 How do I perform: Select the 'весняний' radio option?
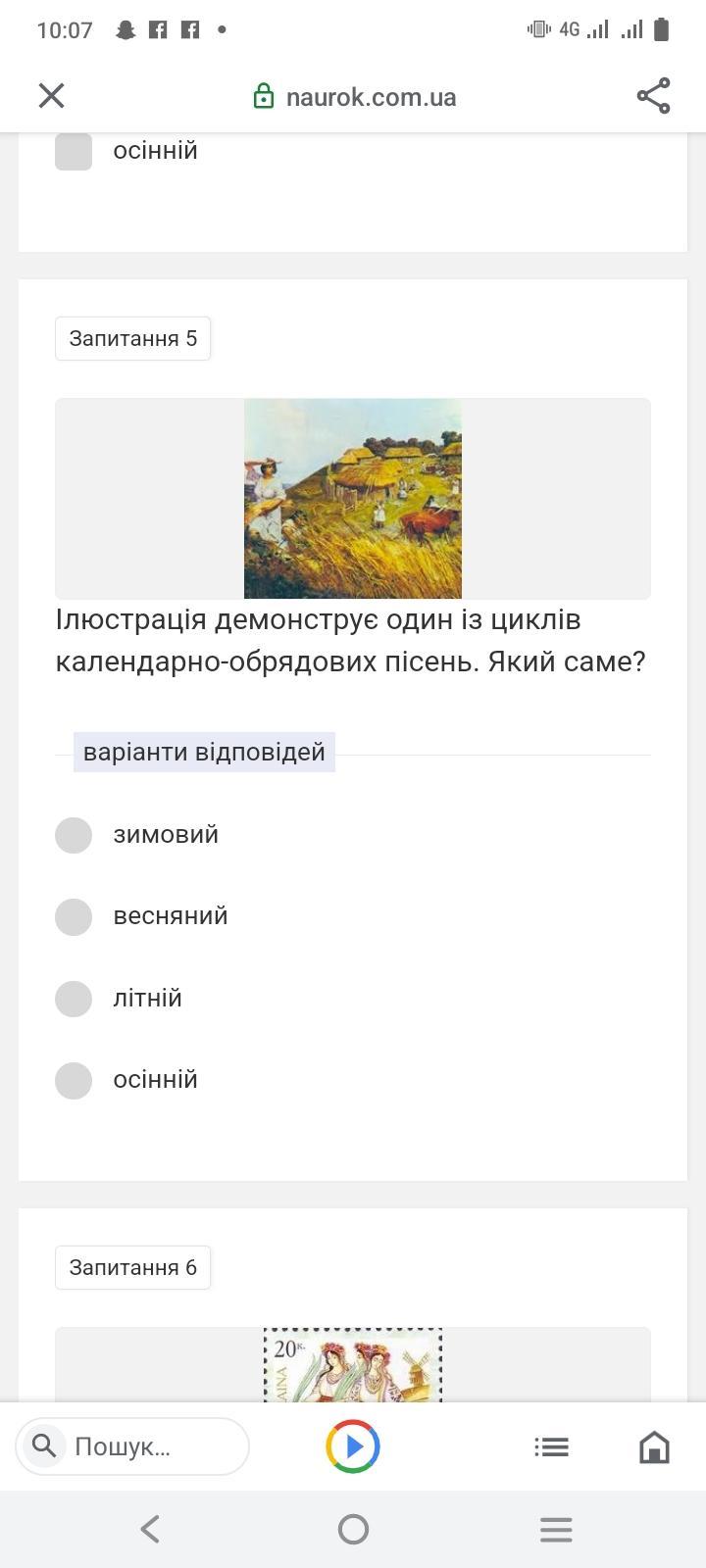pyautogui.click(x=74, y=916)
